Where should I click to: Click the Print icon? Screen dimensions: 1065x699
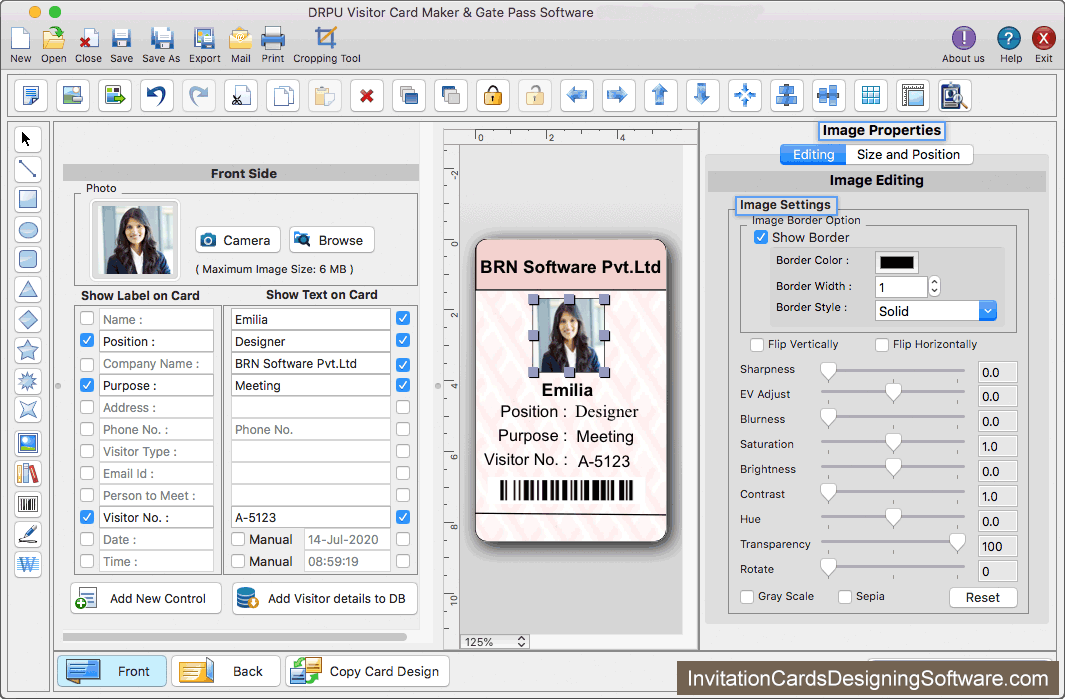tap(273, 39)
